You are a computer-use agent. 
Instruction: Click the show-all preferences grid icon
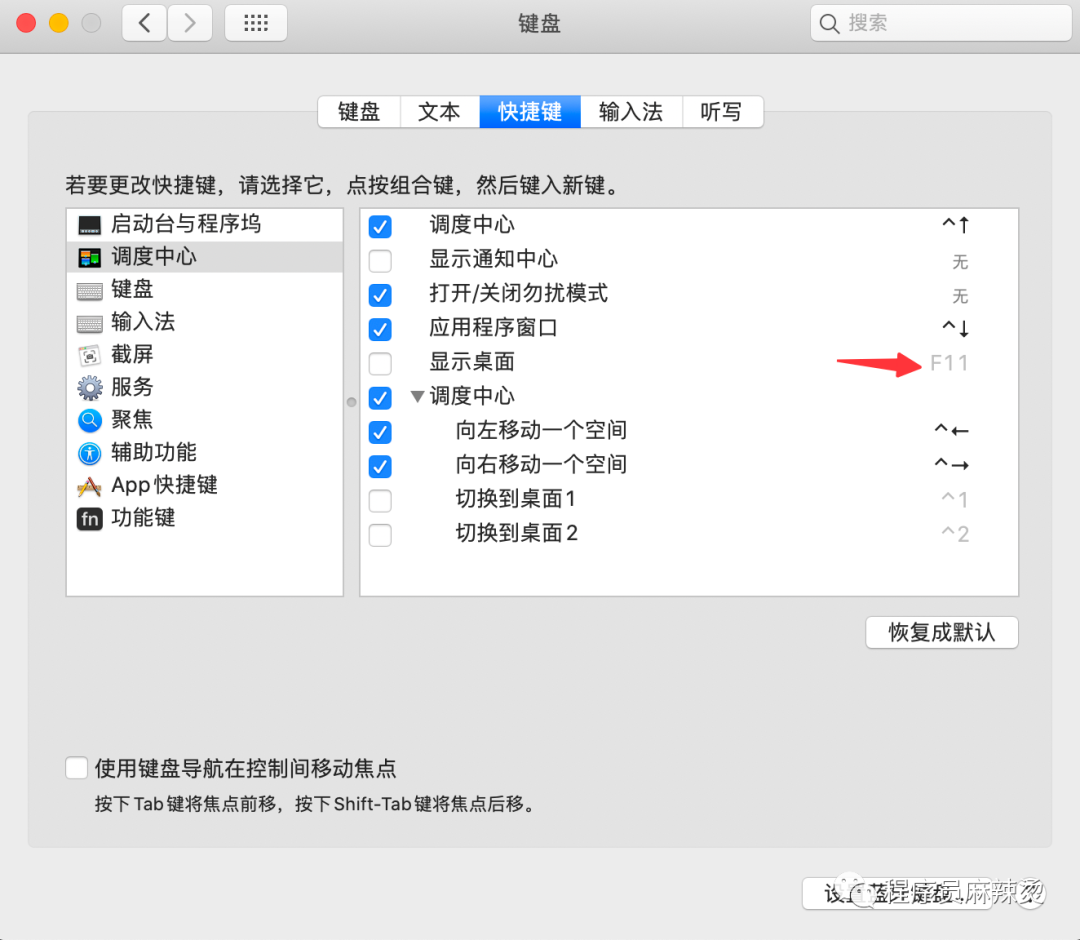click(x=255, y=22)
